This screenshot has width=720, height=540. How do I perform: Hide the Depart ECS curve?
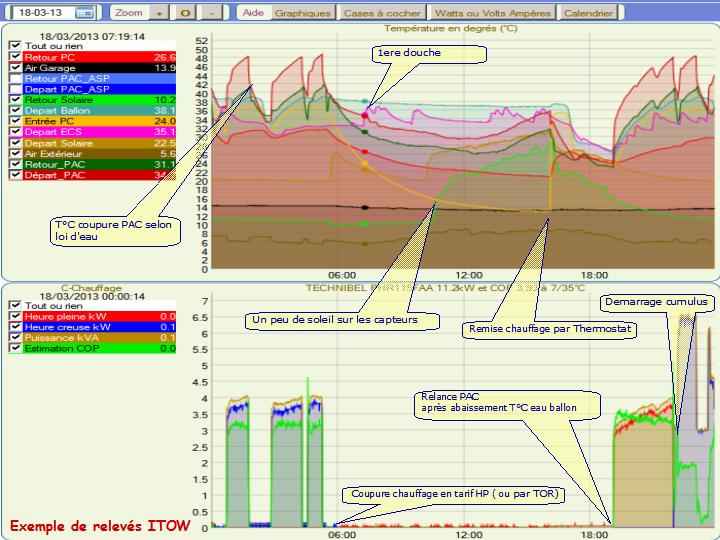tap(14, 132)
